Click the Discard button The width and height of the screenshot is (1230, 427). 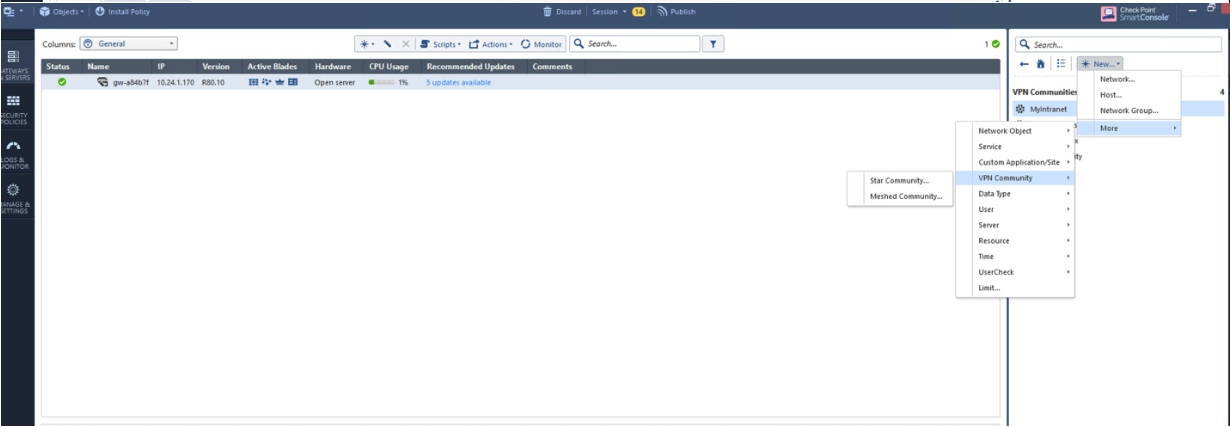562,12
